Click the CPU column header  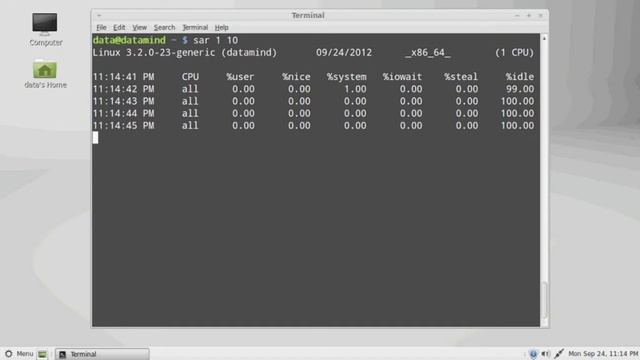[x=191, y=77]
